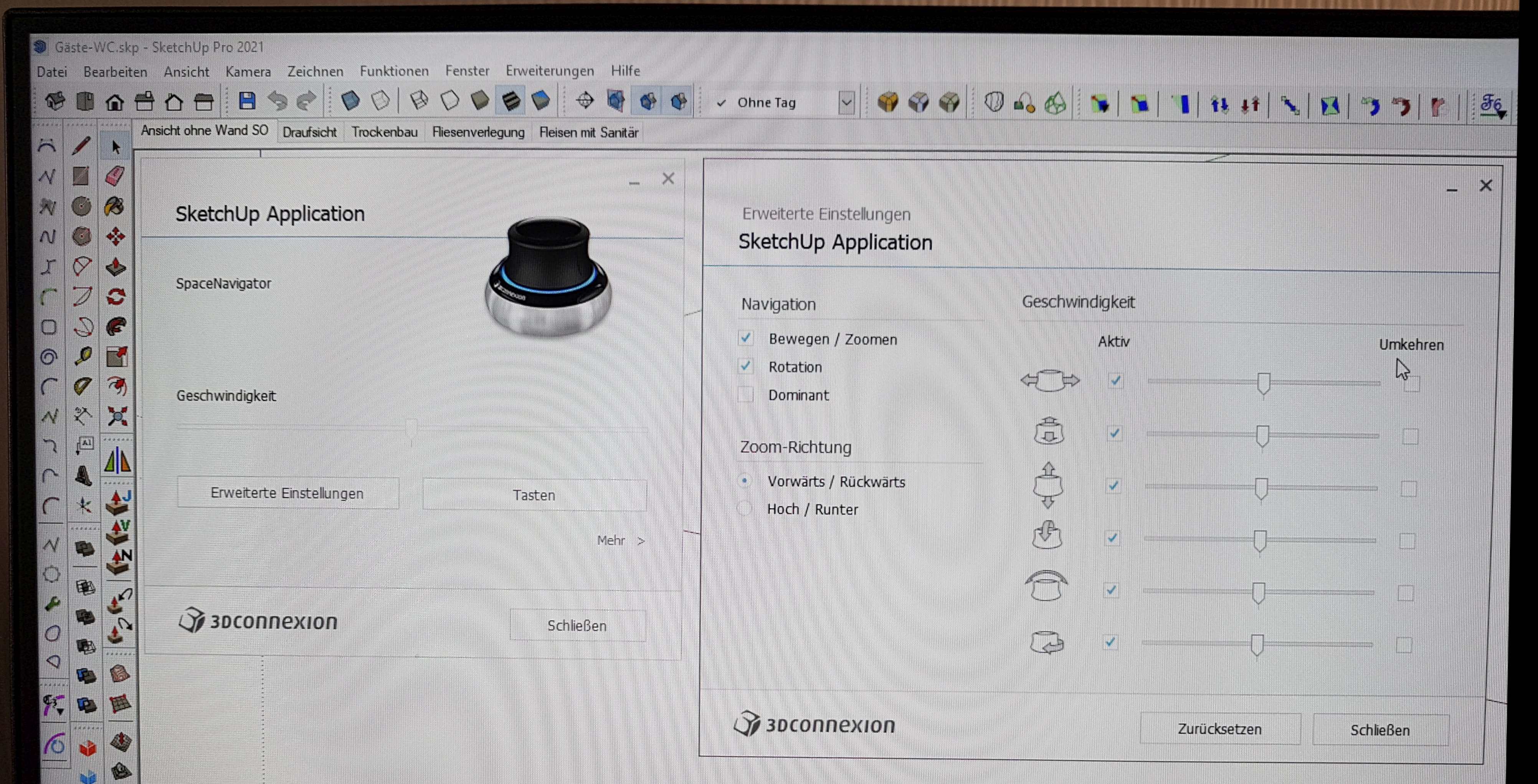Image resolution: width=1538 pixels, height=784 pixels.
Task: Select the Eraser tool
Action: pyautogui.click(x=115, y=175)
